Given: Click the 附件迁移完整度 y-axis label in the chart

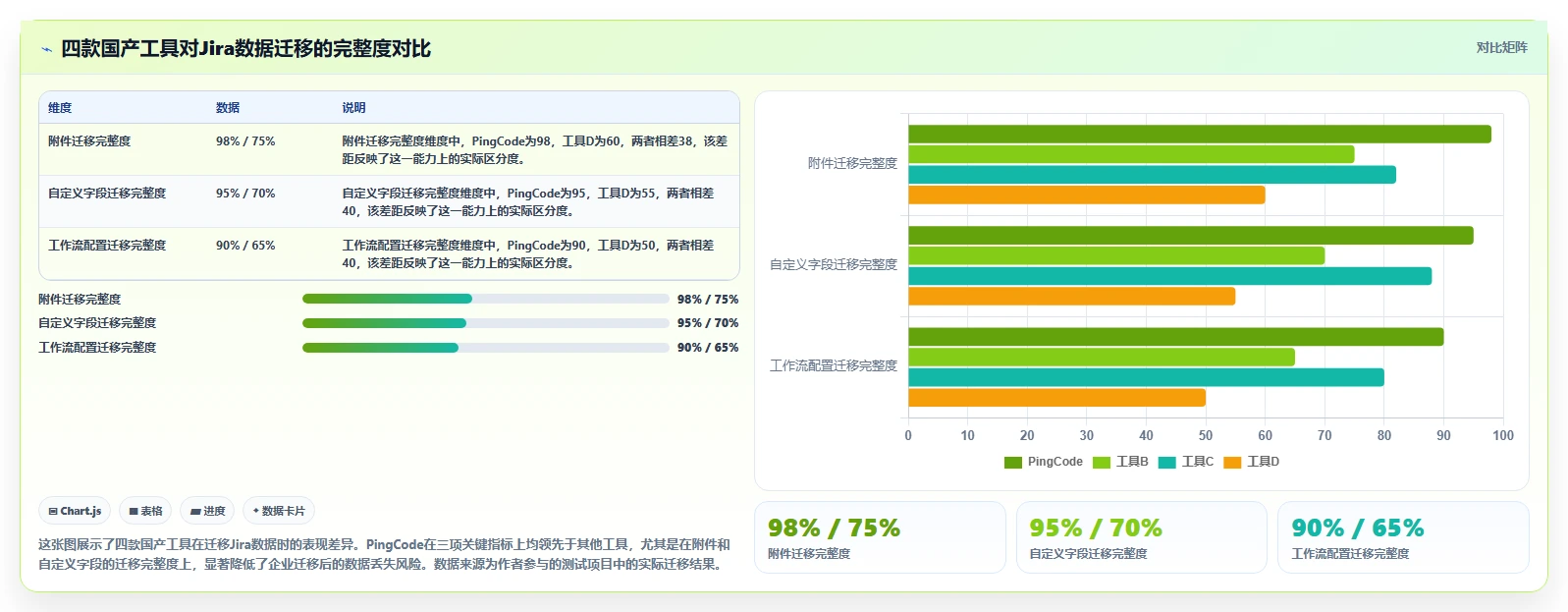Looking at the screenshot, I should pyautogui.click(x=852, y=164).
